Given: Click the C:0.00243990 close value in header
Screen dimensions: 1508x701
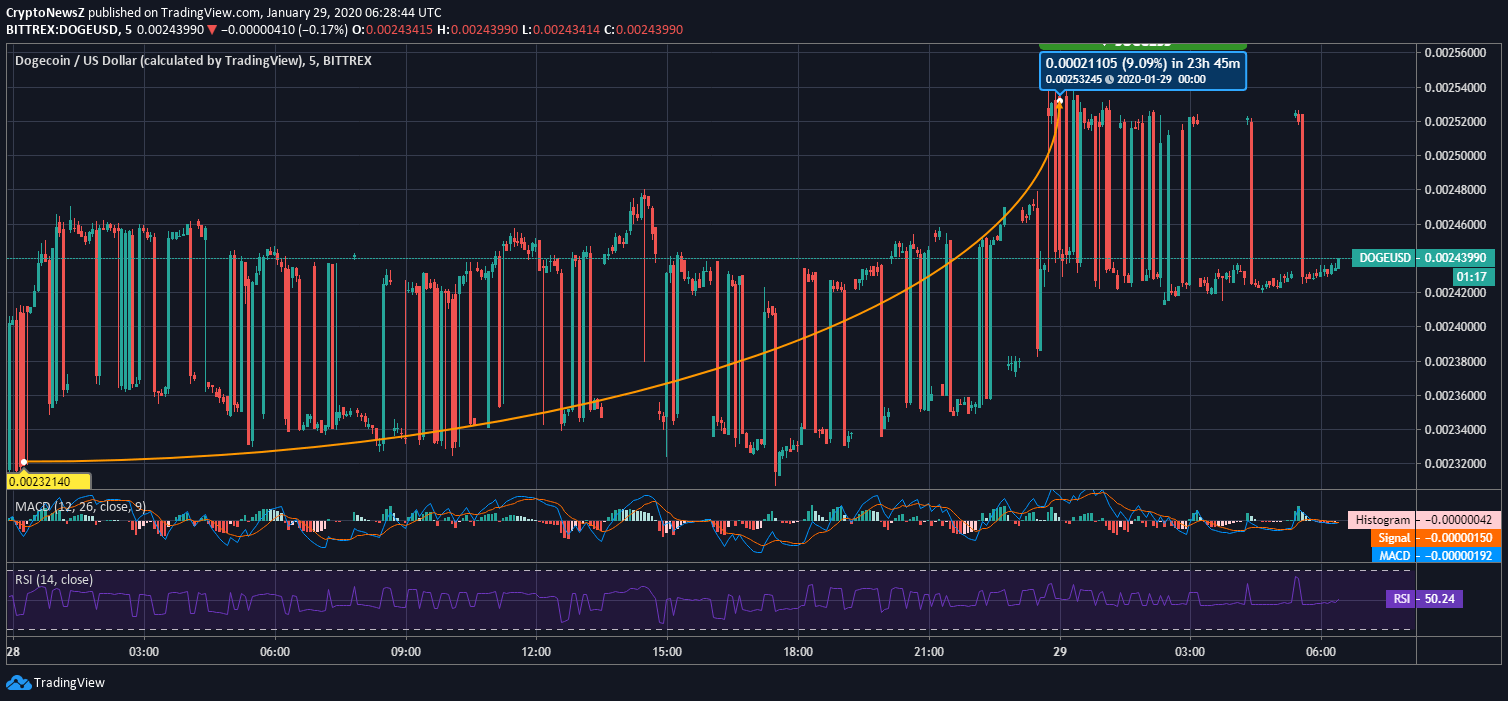Looking at the screenshot, I should (x=644, y=30).
